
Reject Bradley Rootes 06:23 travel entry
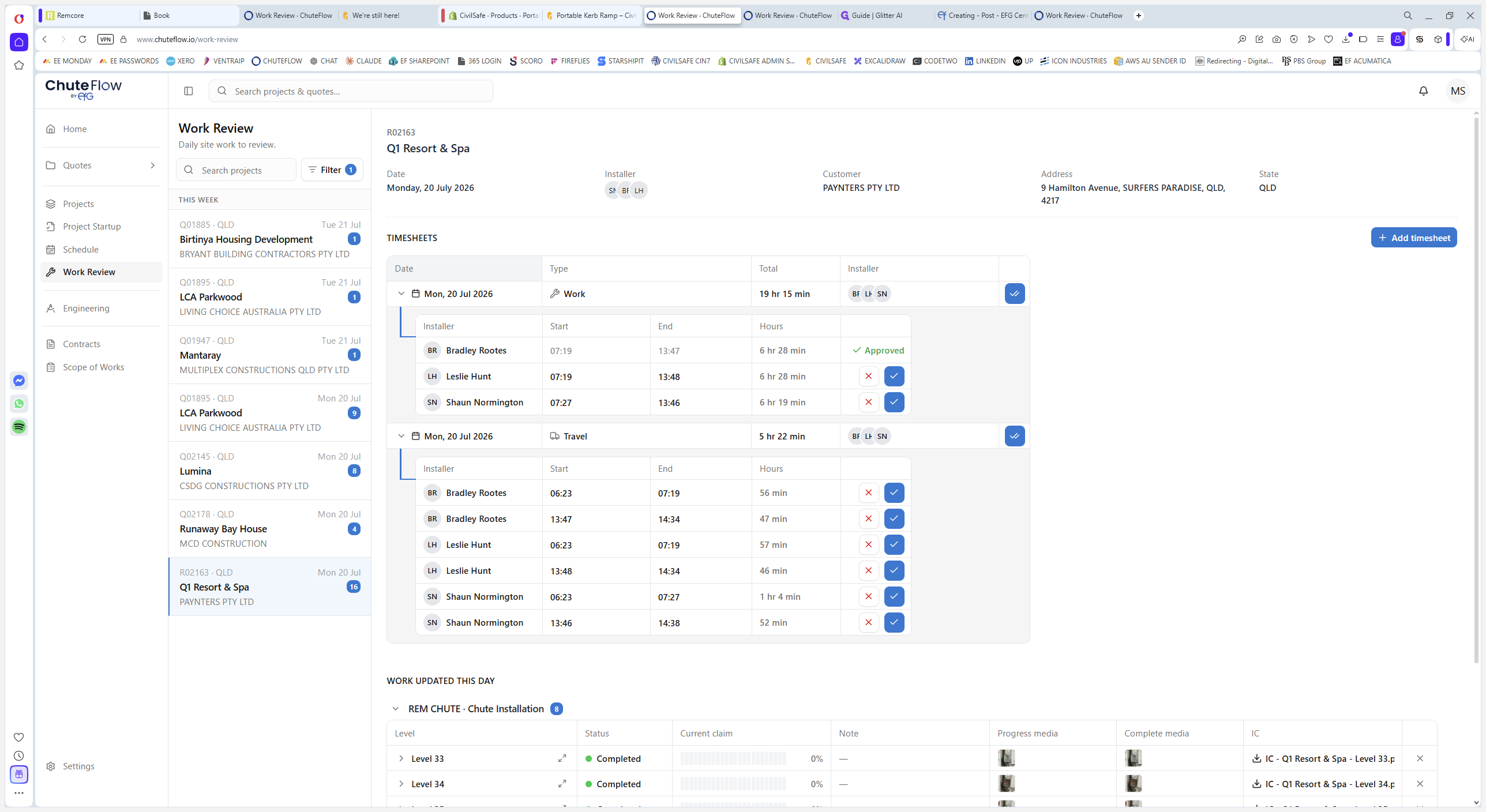pos(868,493)
